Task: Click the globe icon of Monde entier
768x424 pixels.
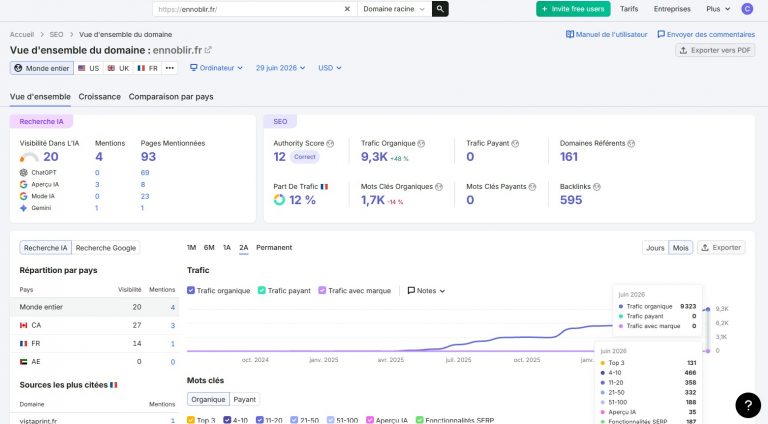Action: coord(18,68)
